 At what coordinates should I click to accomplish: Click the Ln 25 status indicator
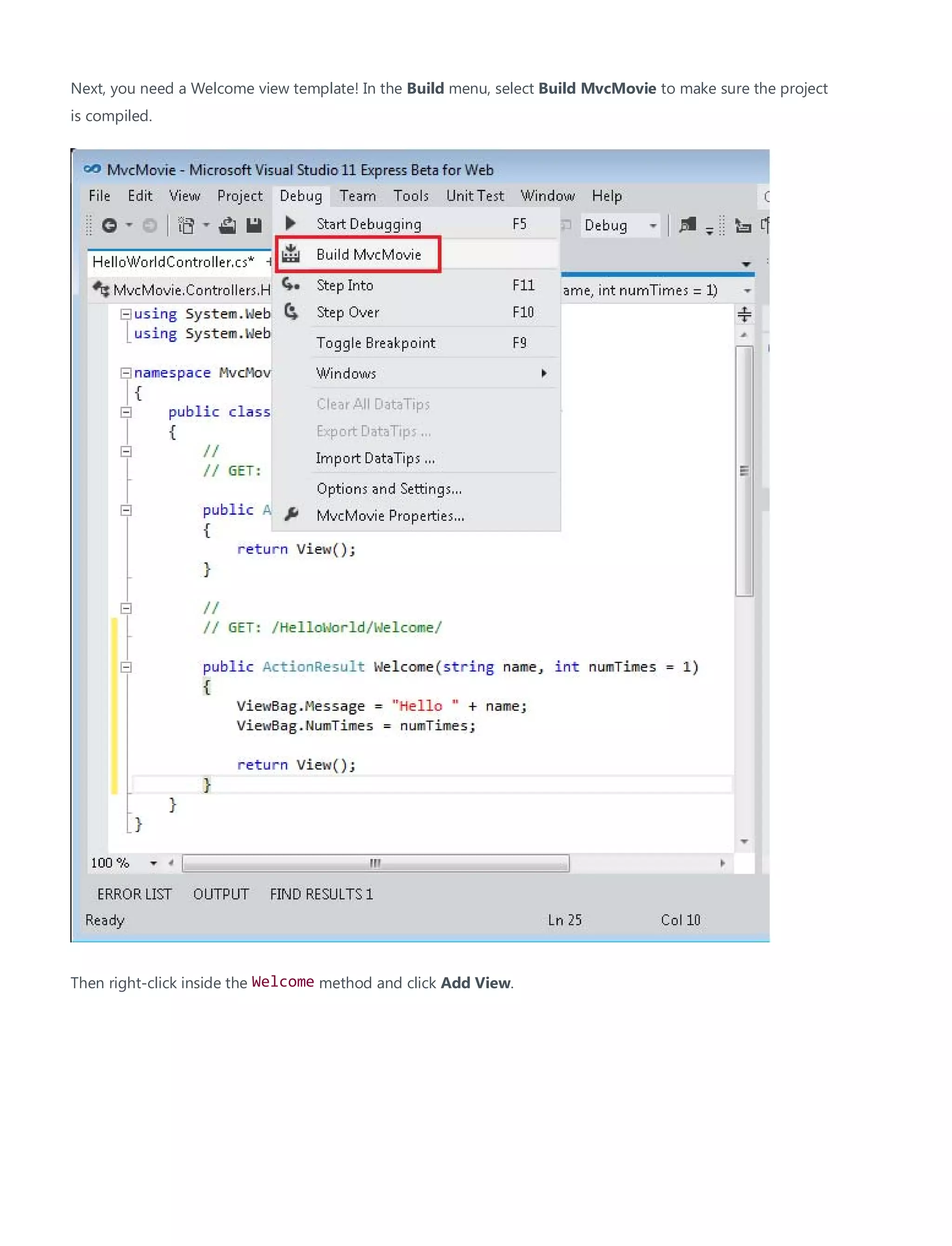pos(565,920)
